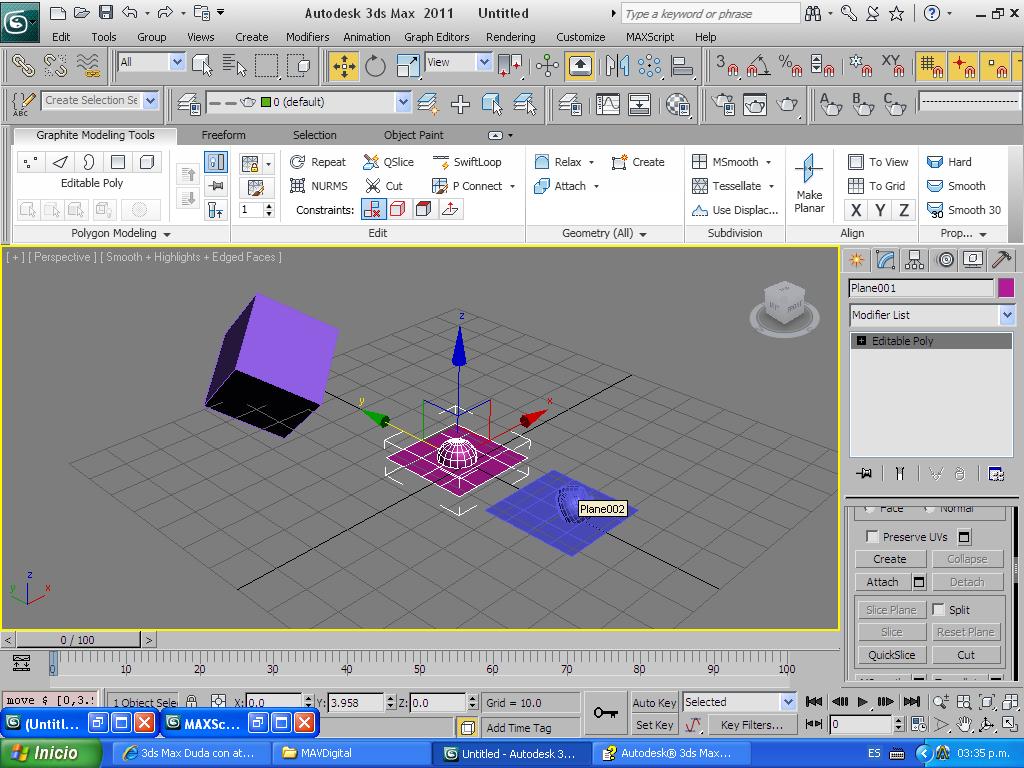Screen dimensions: 1024x768
Task: Enable Preserve UVs checkbox
Action: [x=872, y=536]
